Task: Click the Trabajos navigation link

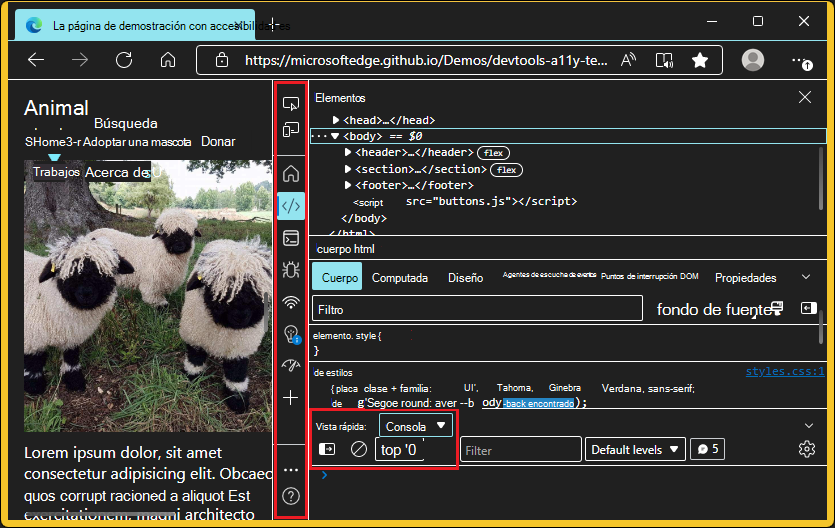Action: point(56,172)
